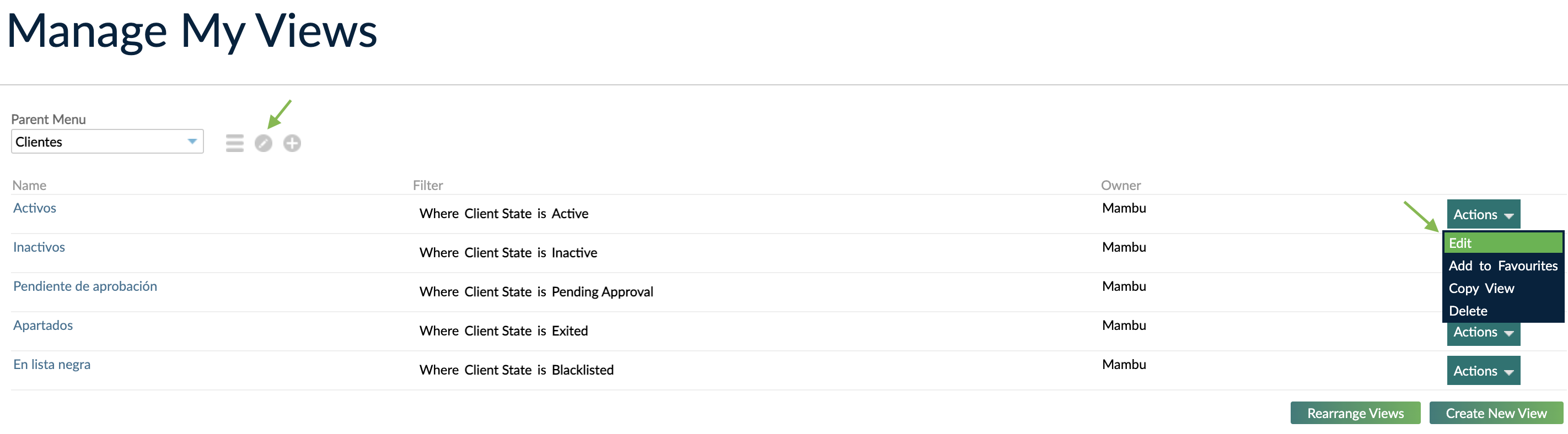This screenshot has width=1568, height=434.
Task: Expand the Actions dropdown for Activos
Action: click(1483, 214)
